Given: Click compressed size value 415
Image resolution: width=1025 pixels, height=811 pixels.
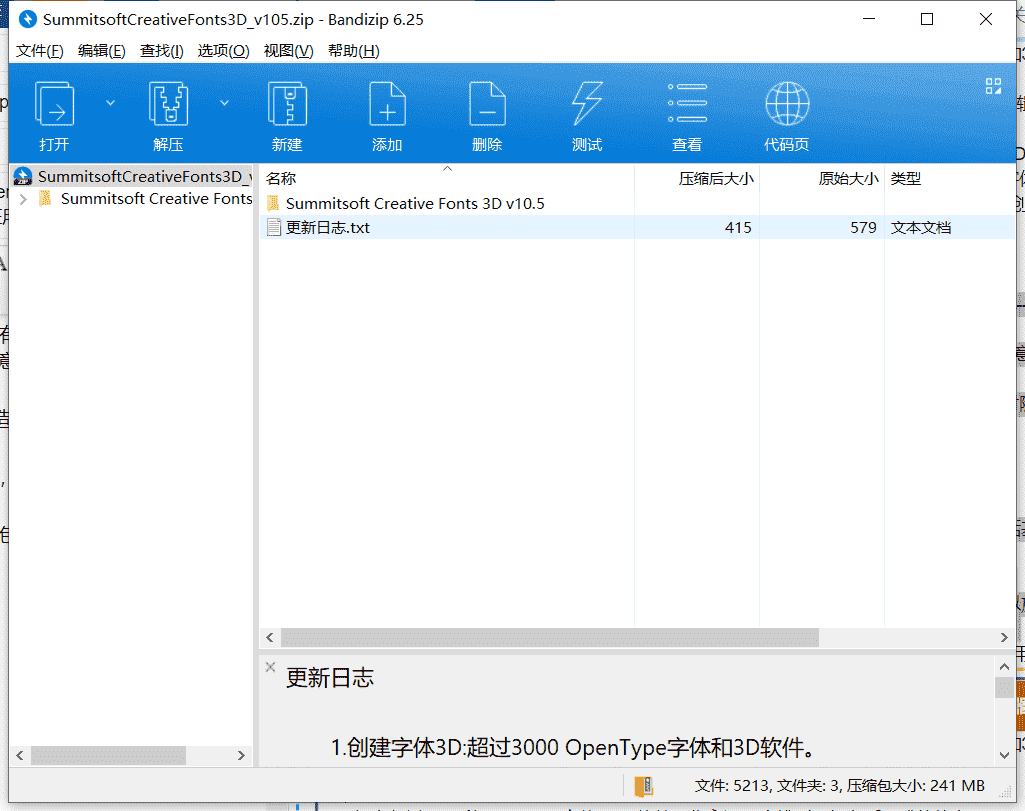Looking at the screenshot, I should (x=738, y=227).
